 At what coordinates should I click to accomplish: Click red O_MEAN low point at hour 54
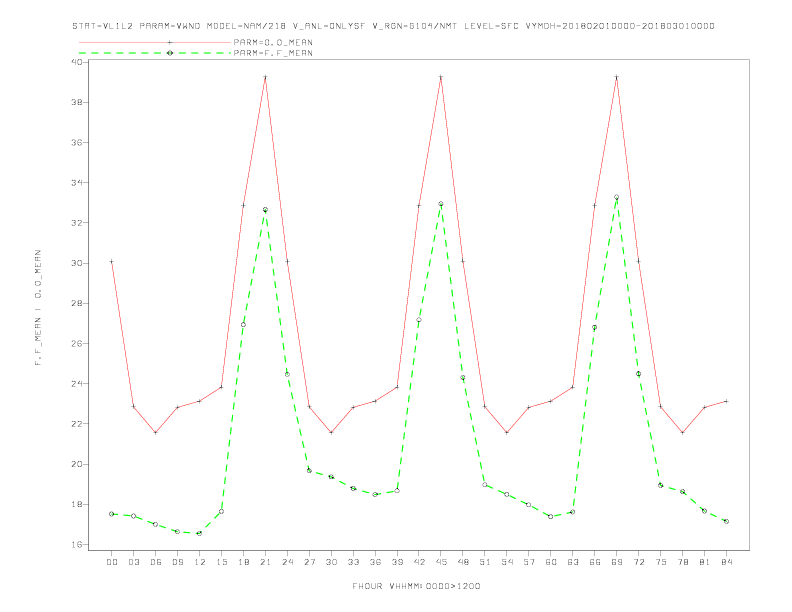507,433
